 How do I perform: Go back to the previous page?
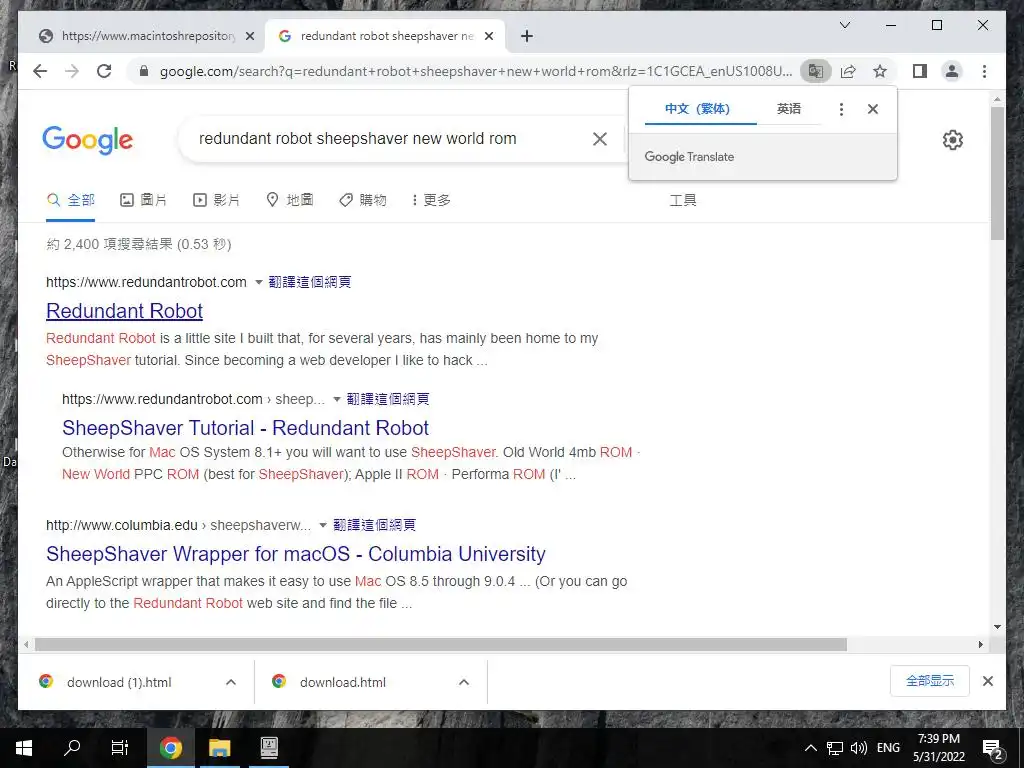point(40,71)
